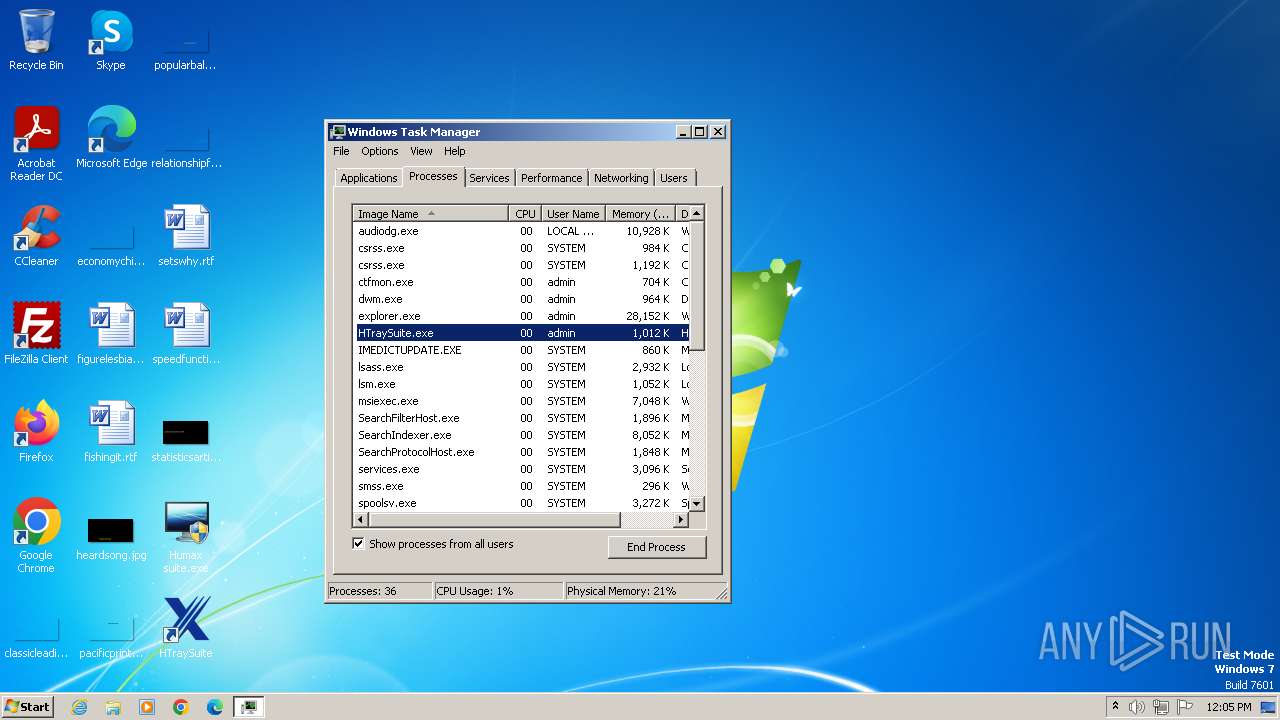Screen dimensions: 1280x720
Task: Open the HTraySuite desktop shortcut
Action: coord(186,627)
